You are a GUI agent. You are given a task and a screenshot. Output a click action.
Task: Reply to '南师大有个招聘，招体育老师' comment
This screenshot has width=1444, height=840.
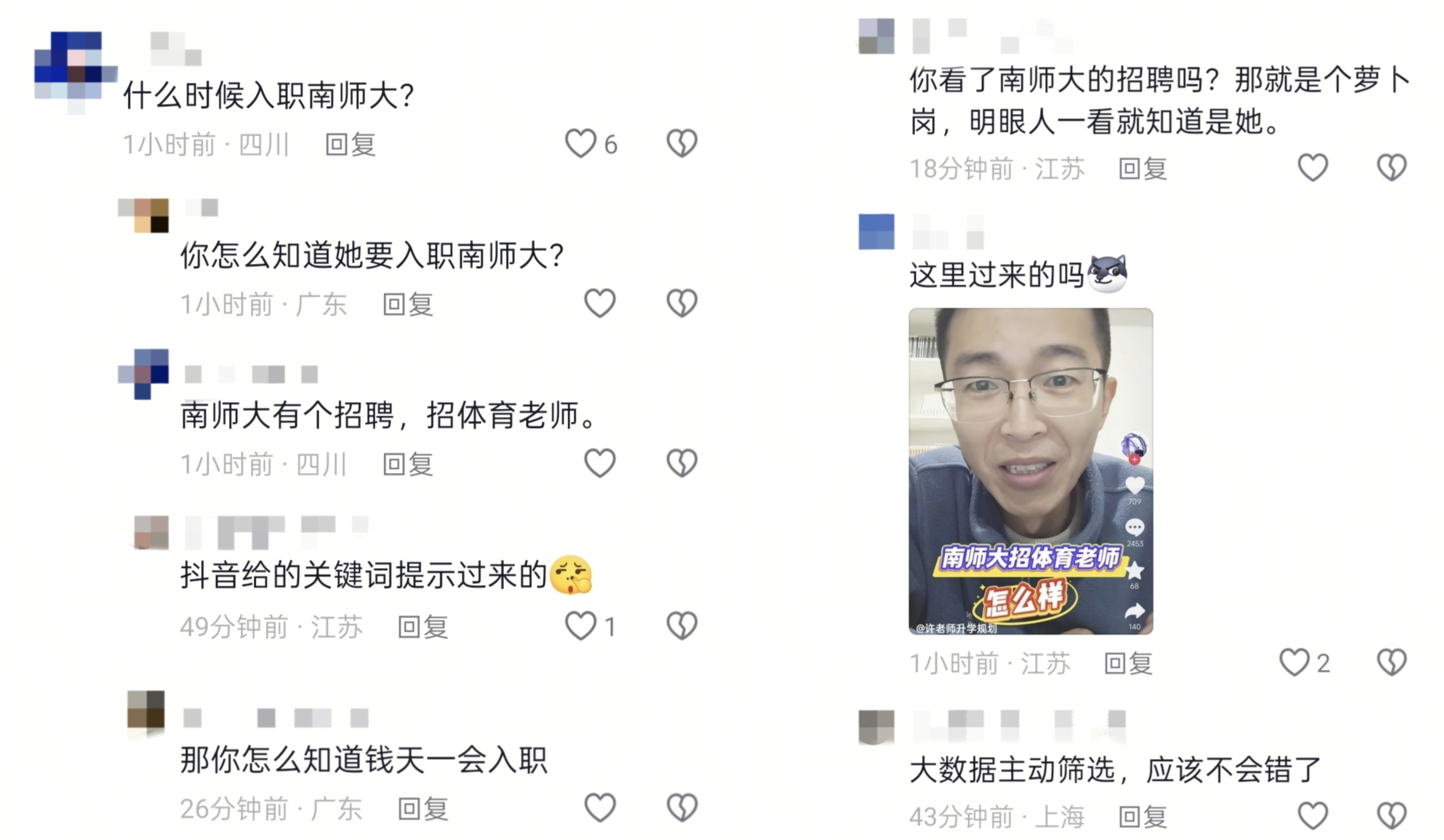[x=407, y=464]
